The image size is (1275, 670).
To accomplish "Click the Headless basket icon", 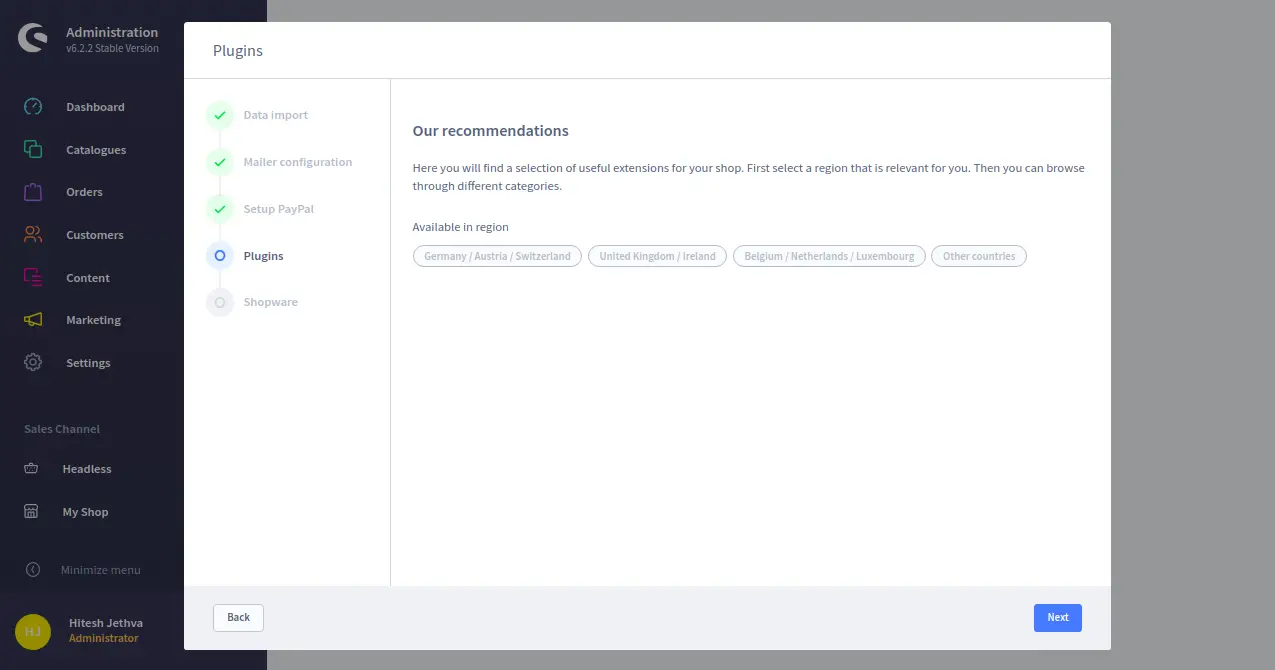I will click(x=31, y=469).
